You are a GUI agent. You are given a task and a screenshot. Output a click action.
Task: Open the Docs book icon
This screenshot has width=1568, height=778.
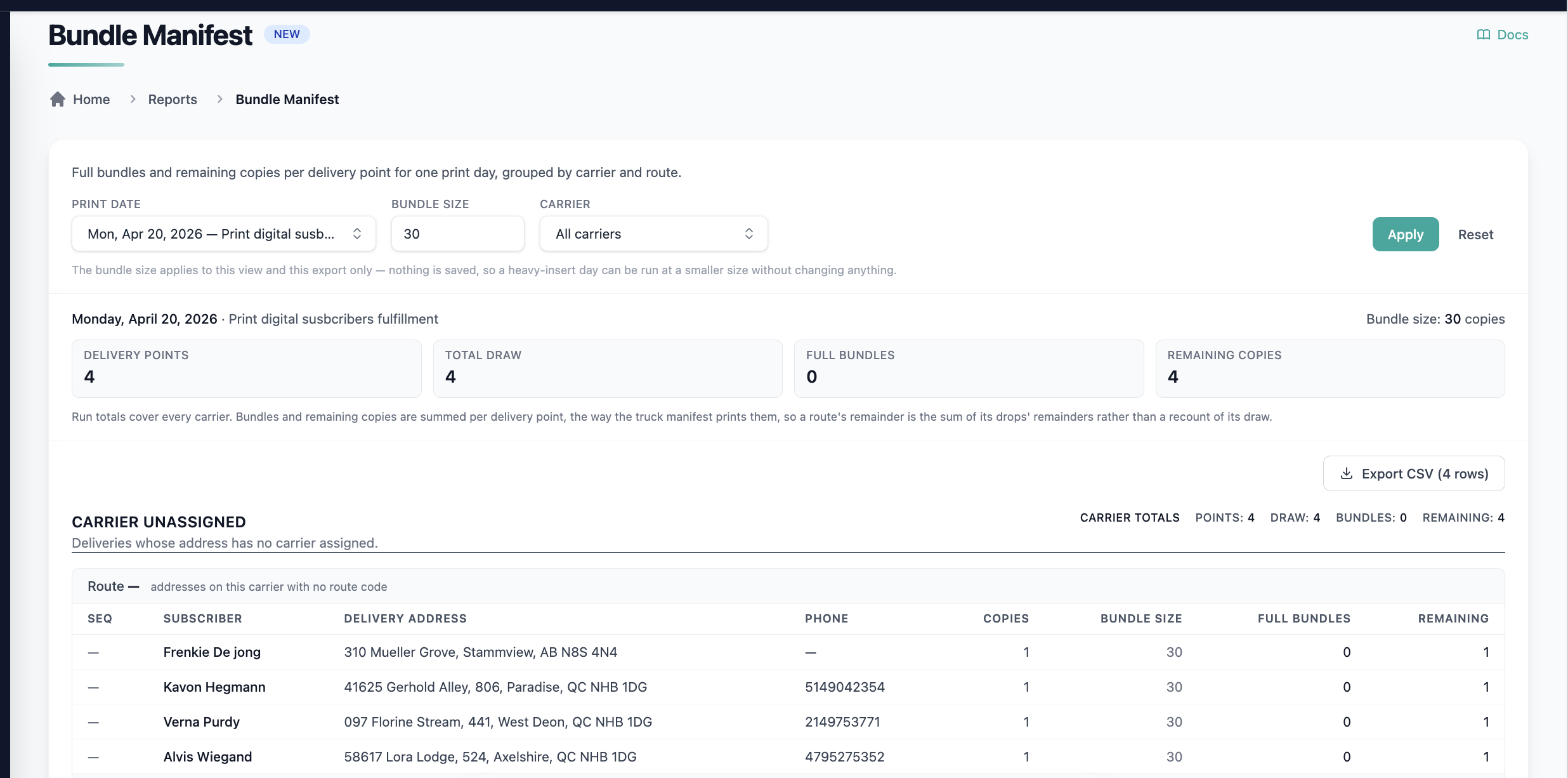pyautogui.click(x=1483, y=35)
